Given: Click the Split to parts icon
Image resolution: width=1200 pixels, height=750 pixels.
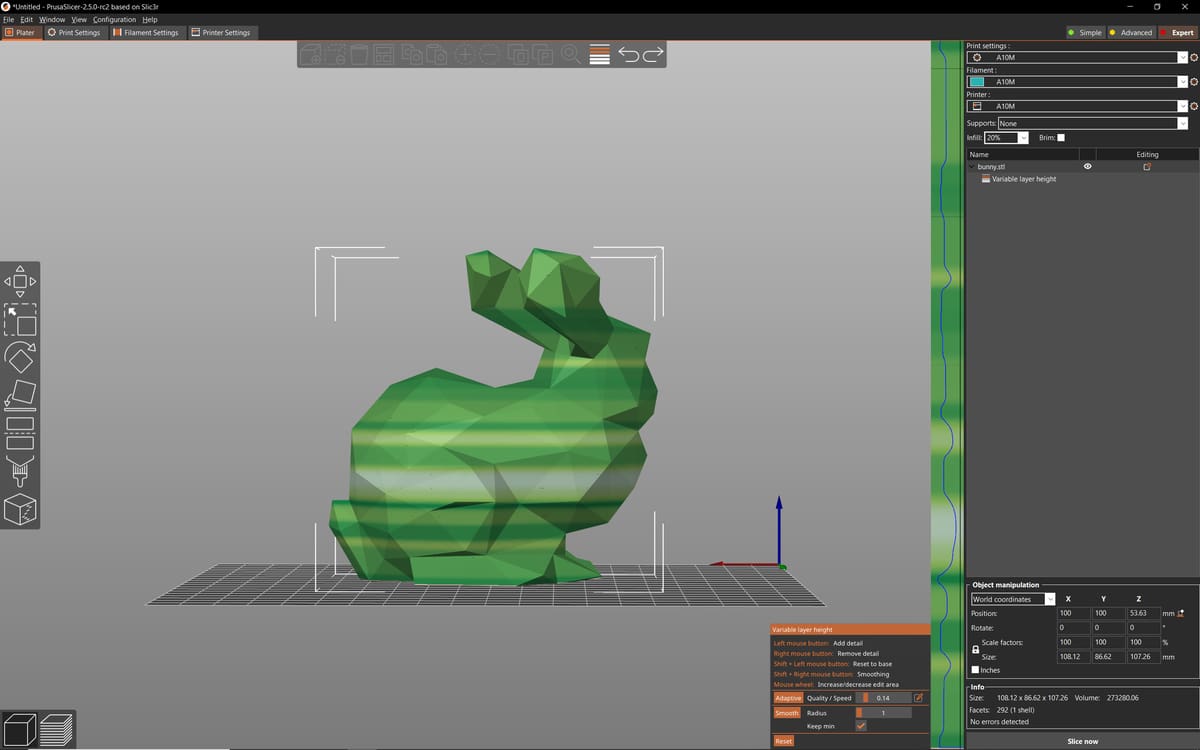Looking at the screenshot, I should (x=542, y=54).
